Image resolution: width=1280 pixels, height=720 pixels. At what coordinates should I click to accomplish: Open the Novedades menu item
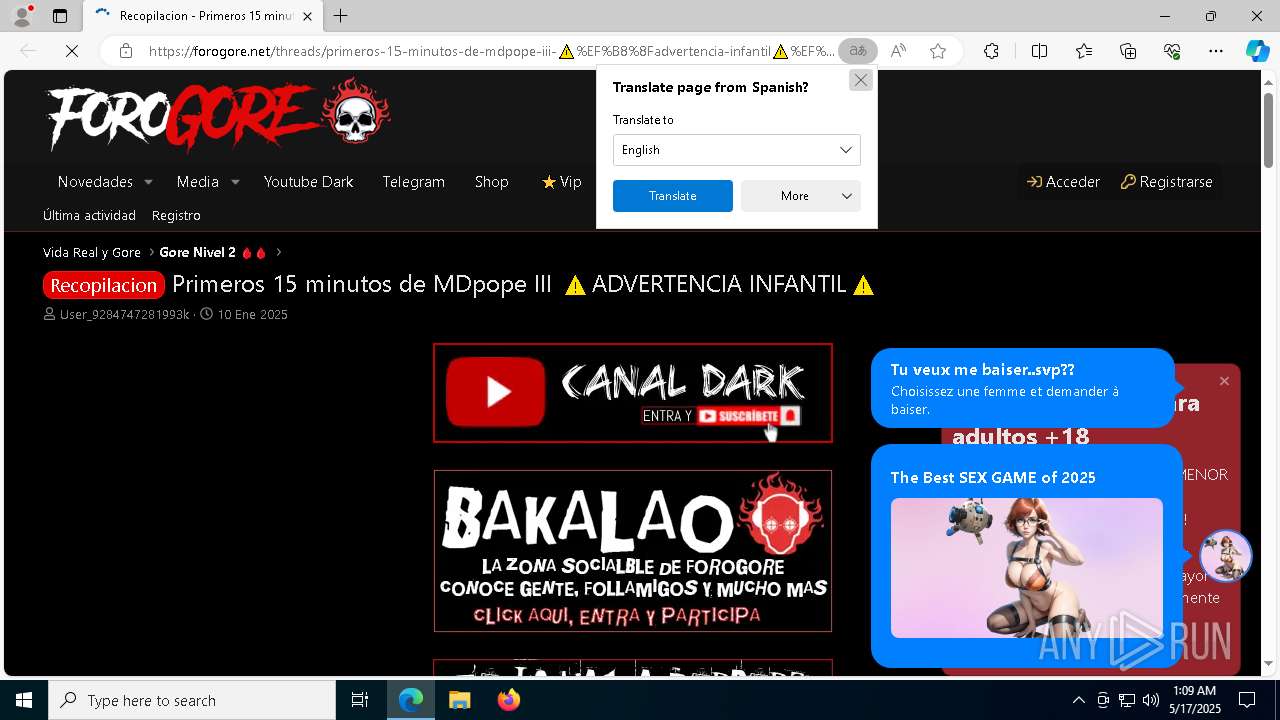point(95,182)
